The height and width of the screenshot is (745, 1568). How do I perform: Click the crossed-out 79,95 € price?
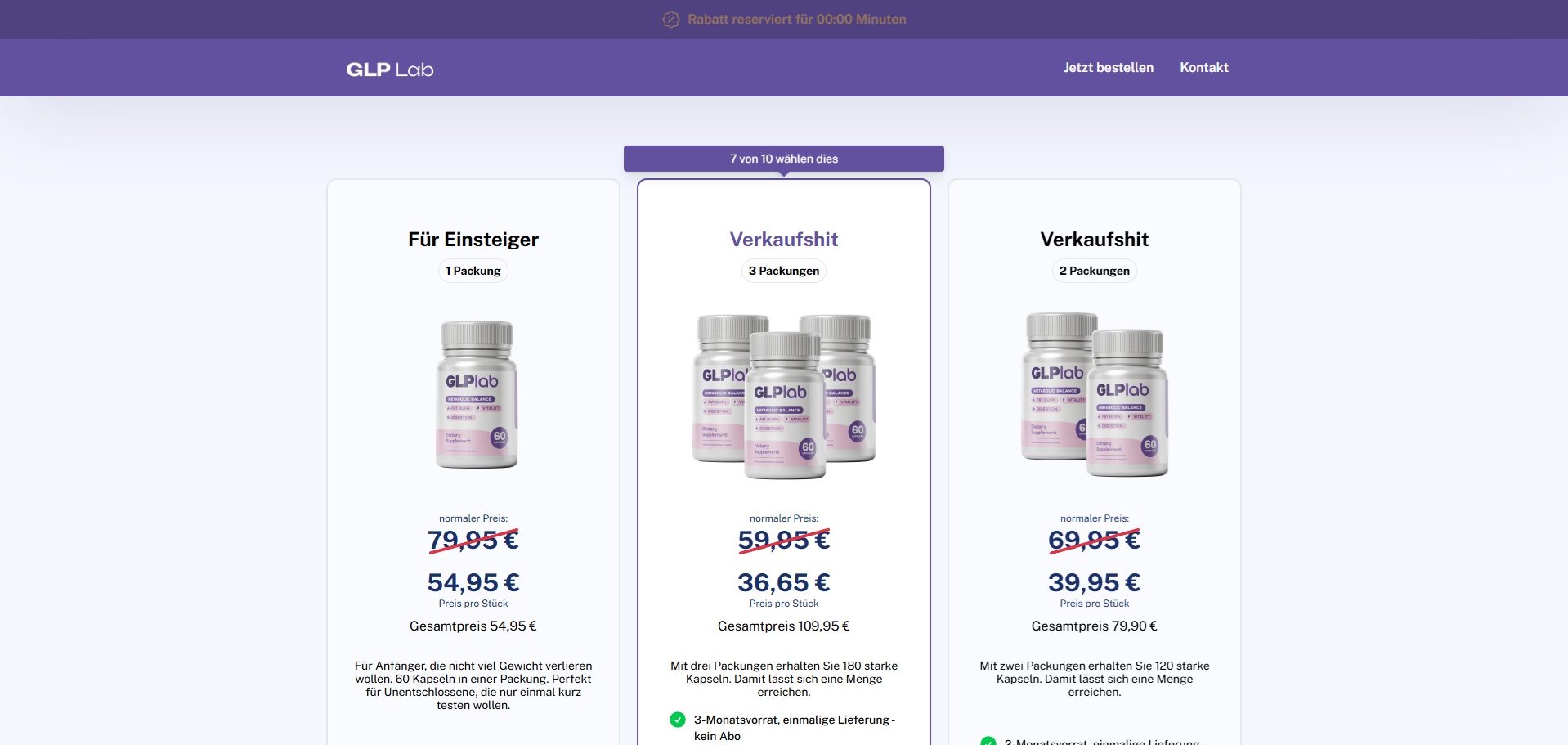coord(473,540)
